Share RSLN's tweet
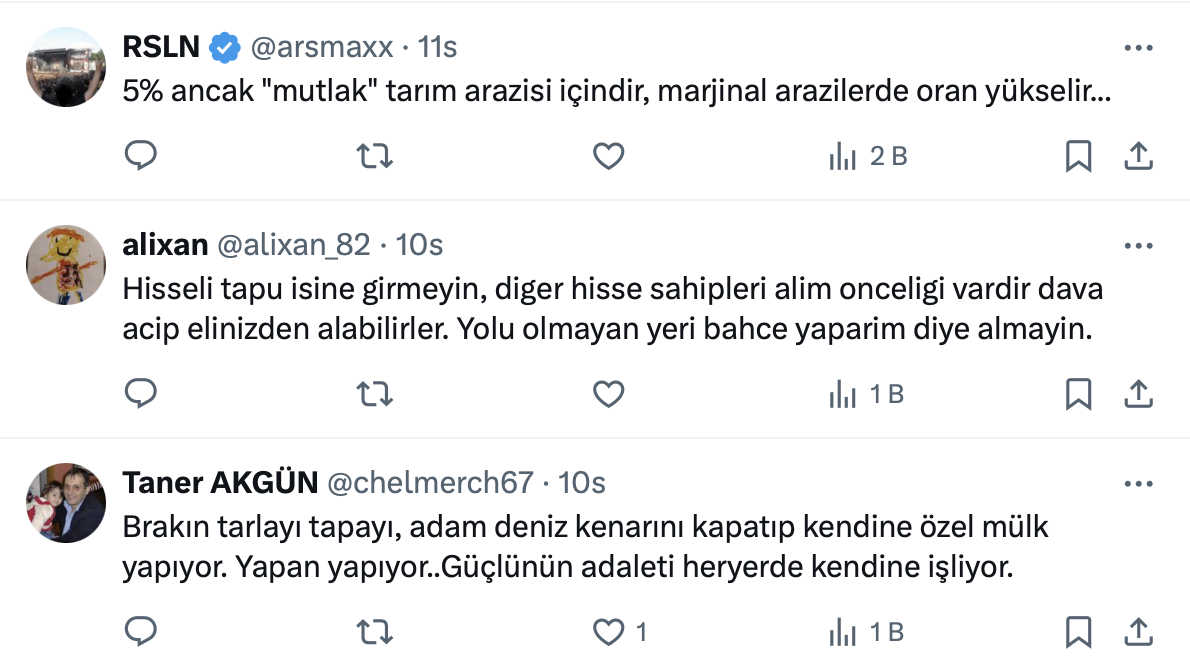The height and width of the screenshot is (670, 1190). pyautogui.click(x=1139, y=156)
